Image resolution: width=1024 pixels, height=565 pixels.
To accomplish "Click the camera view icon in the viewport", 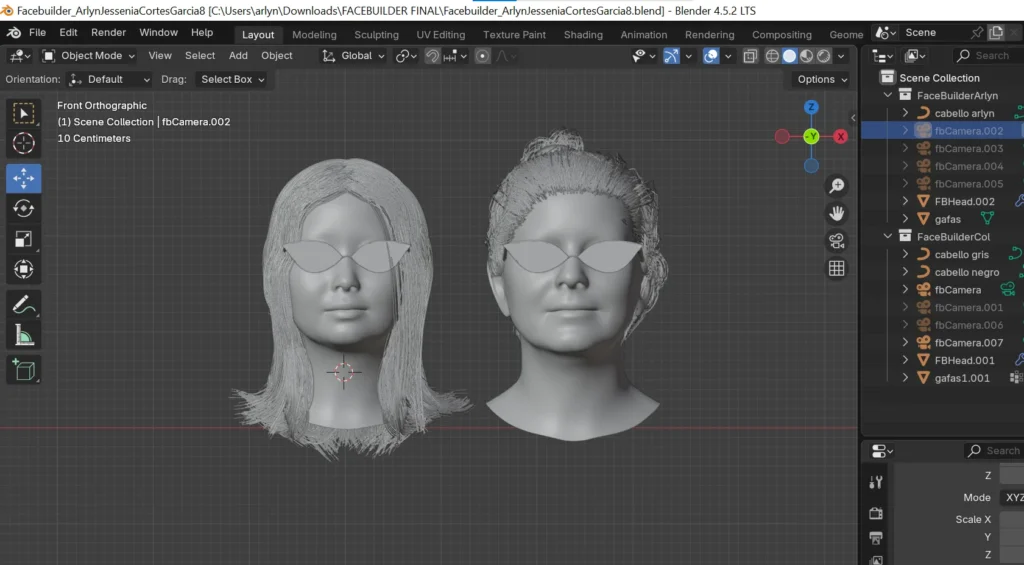I will point(836,240).
